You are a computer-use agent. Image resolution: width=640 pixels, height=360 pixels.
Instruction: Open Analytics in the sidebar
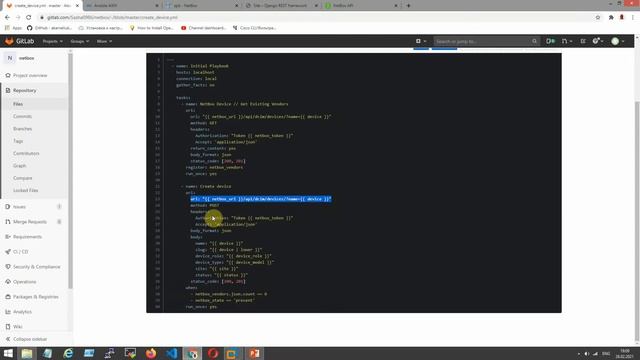click(x=22, y=312)
